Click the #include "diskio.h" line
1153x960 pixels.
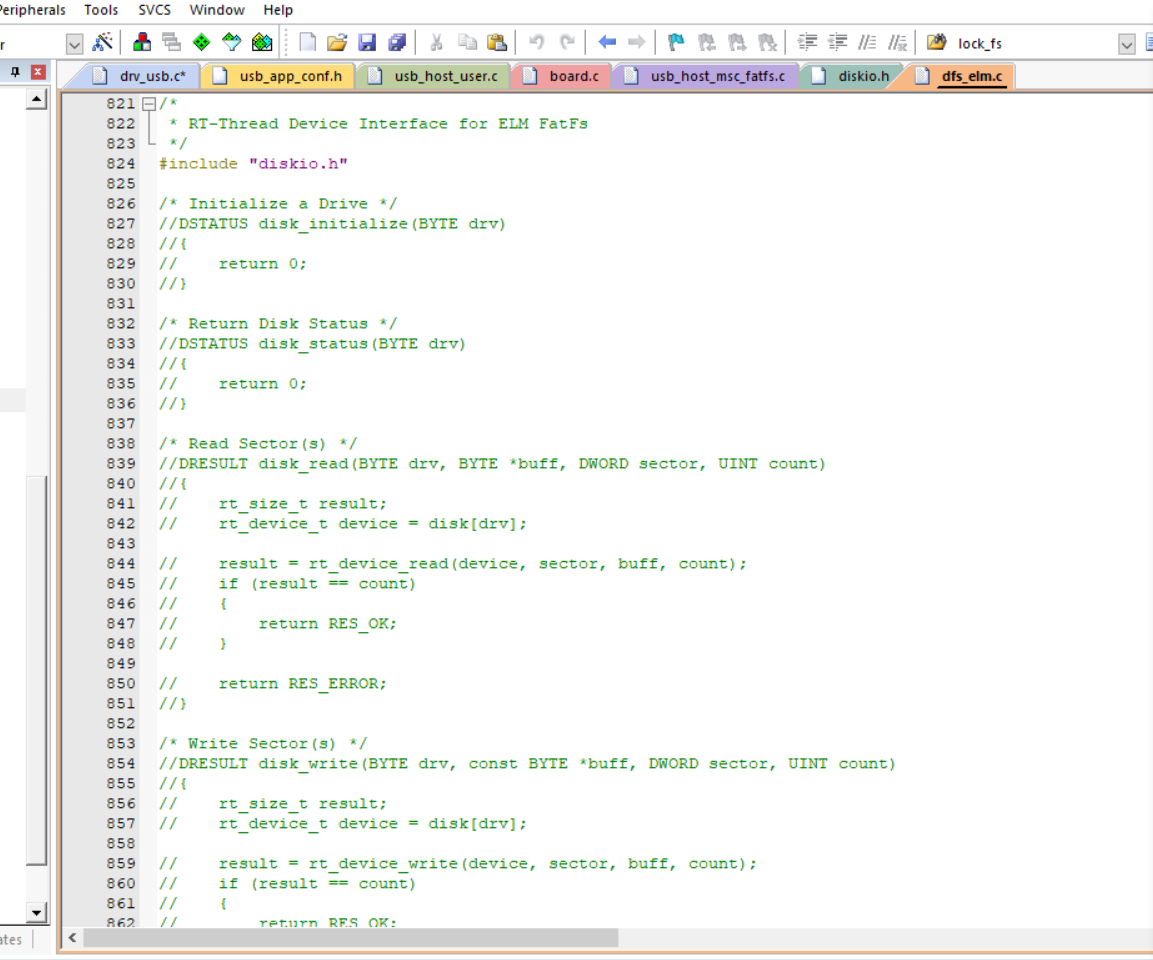point(253,164)
